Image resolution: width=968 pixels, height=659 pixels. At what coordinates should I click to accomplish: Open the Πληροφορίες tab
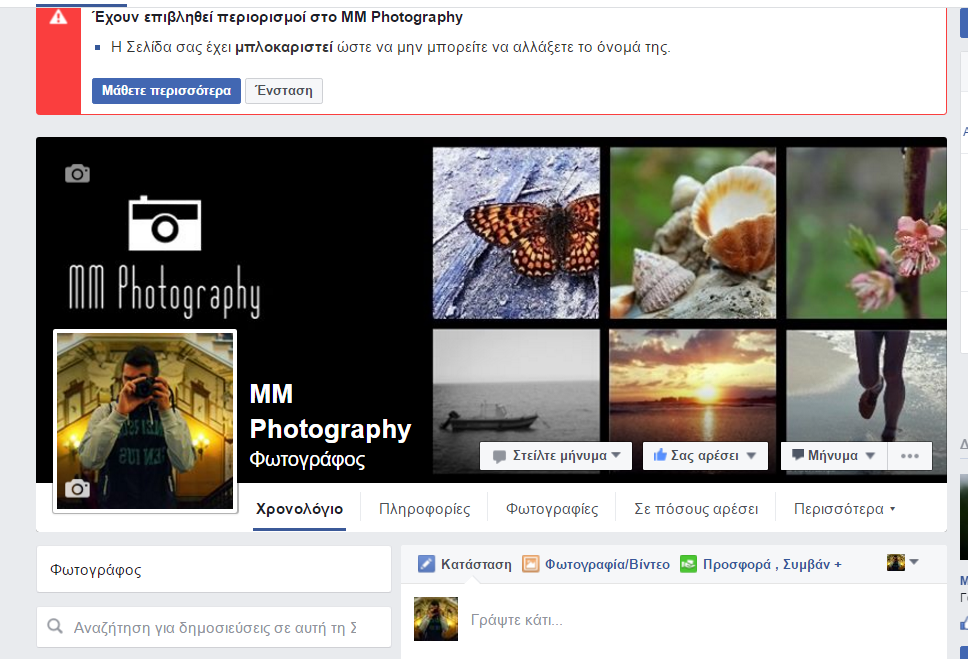424,509
